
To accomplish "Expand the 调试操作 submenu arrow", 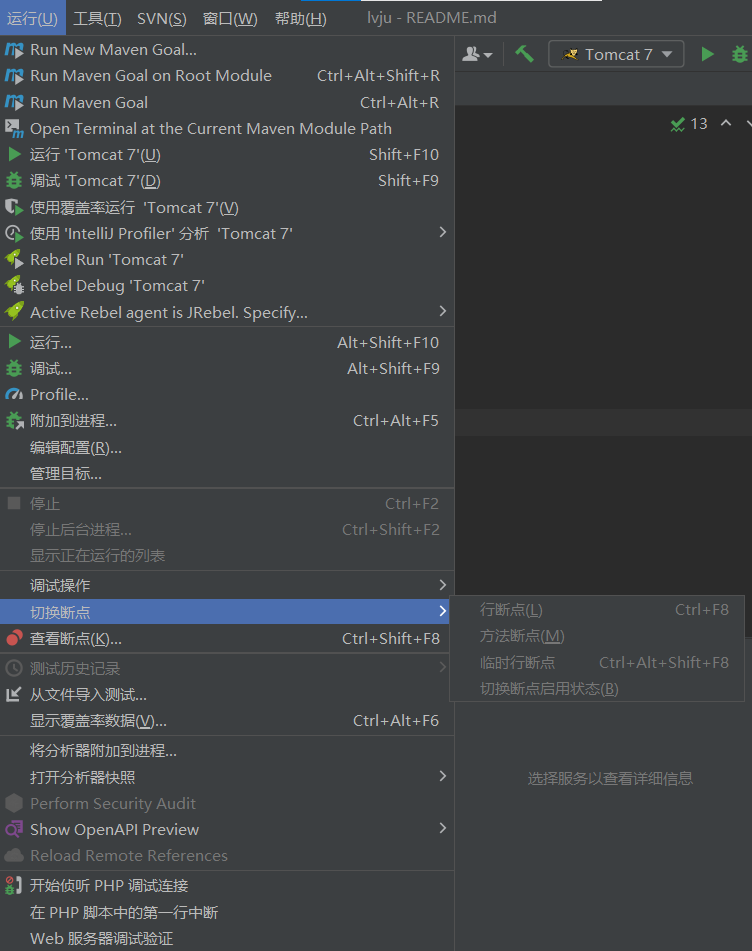I will click(x=443, y=585).
